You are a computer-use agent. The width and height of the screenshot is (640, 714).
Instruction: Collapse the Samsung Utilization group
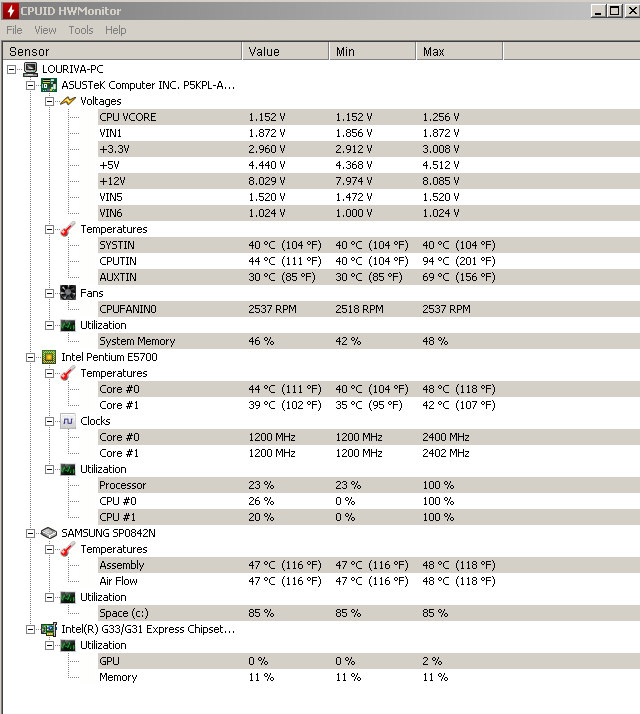click(50, 597)
